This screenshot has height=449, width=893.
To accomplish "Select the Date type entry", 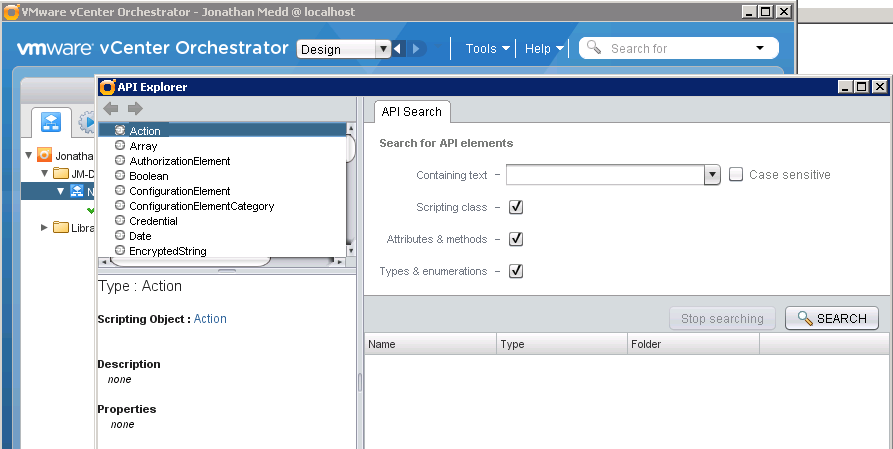I will coord(222,235).
